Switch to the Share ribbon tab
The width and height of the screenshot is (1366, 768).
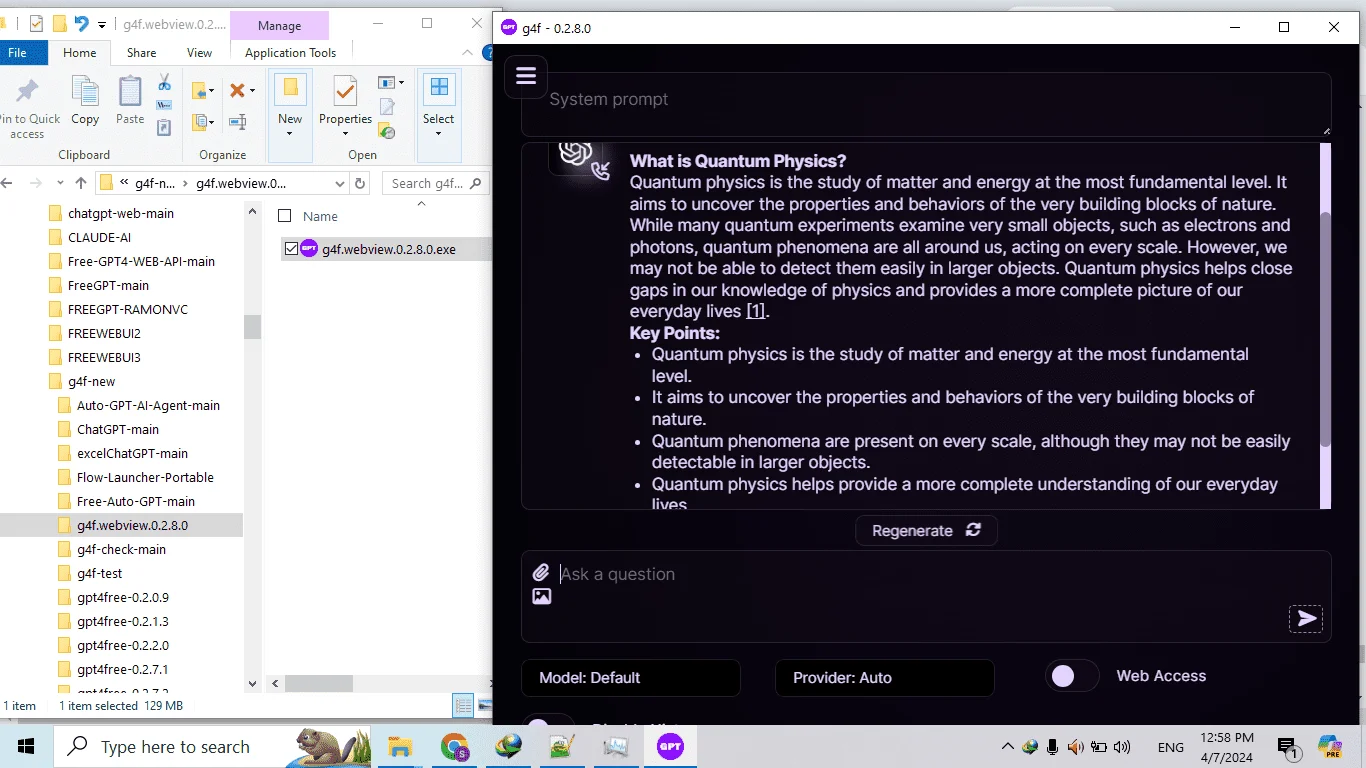tap(141, 53)
